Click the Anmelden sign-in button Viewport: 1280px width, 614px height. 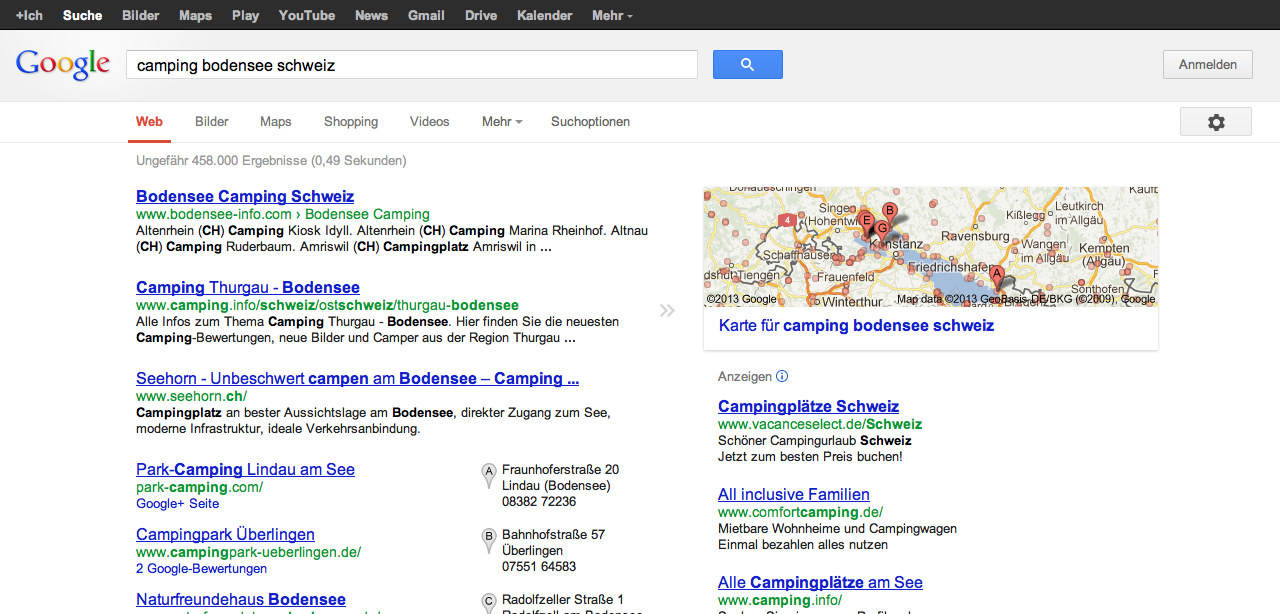tap(1207, 65)
